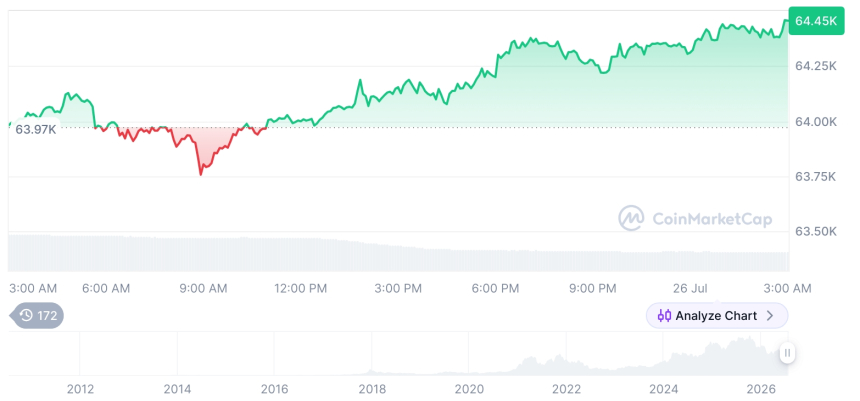Click the 2020 label on timeline navigator
This screenshot has height=401, width=860.
[469, 389]
